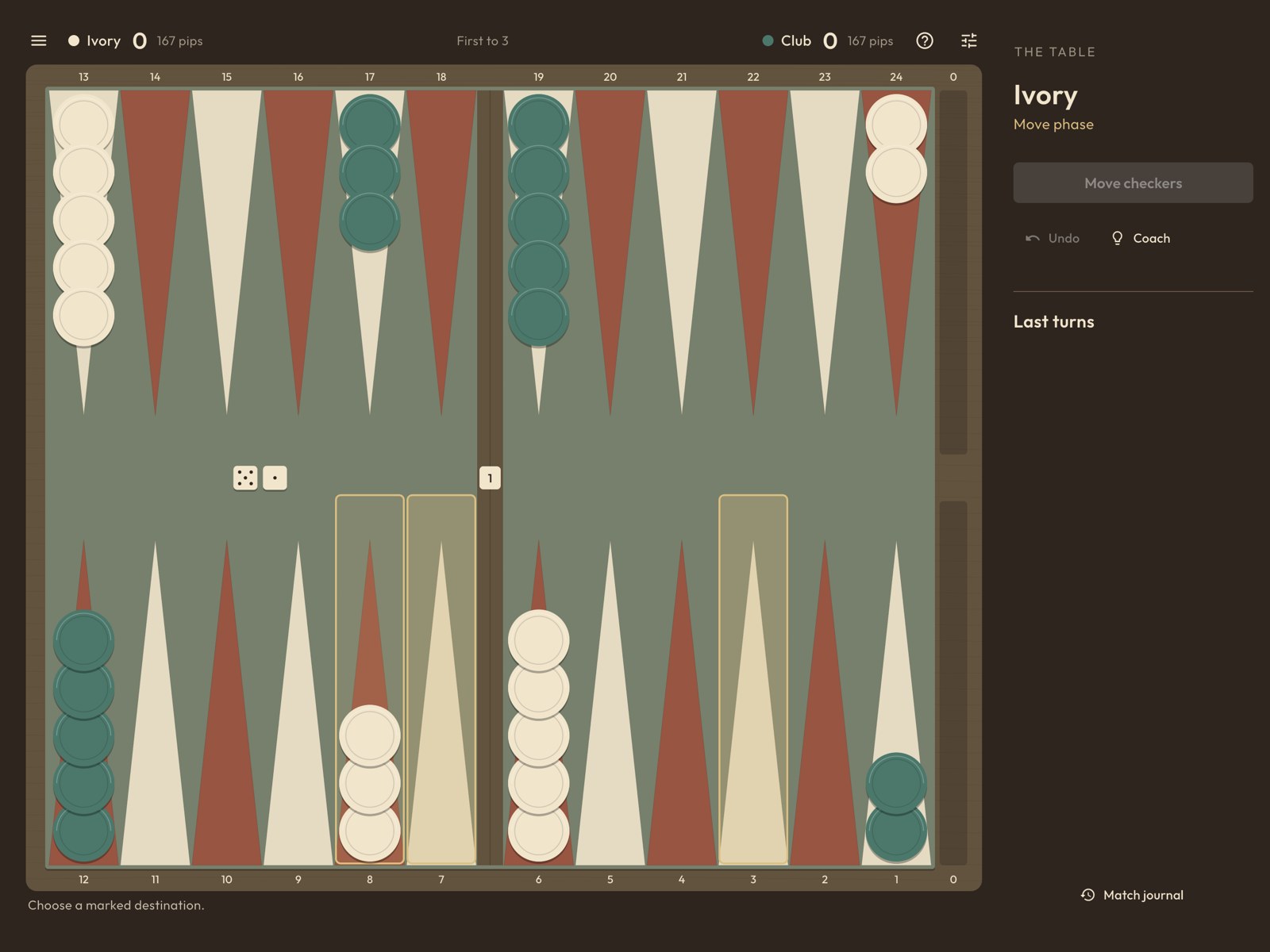Click the 'First to 3' match text
This screenshot has width=1270, height=952.
pyautogui.click(x=483, y=40)
